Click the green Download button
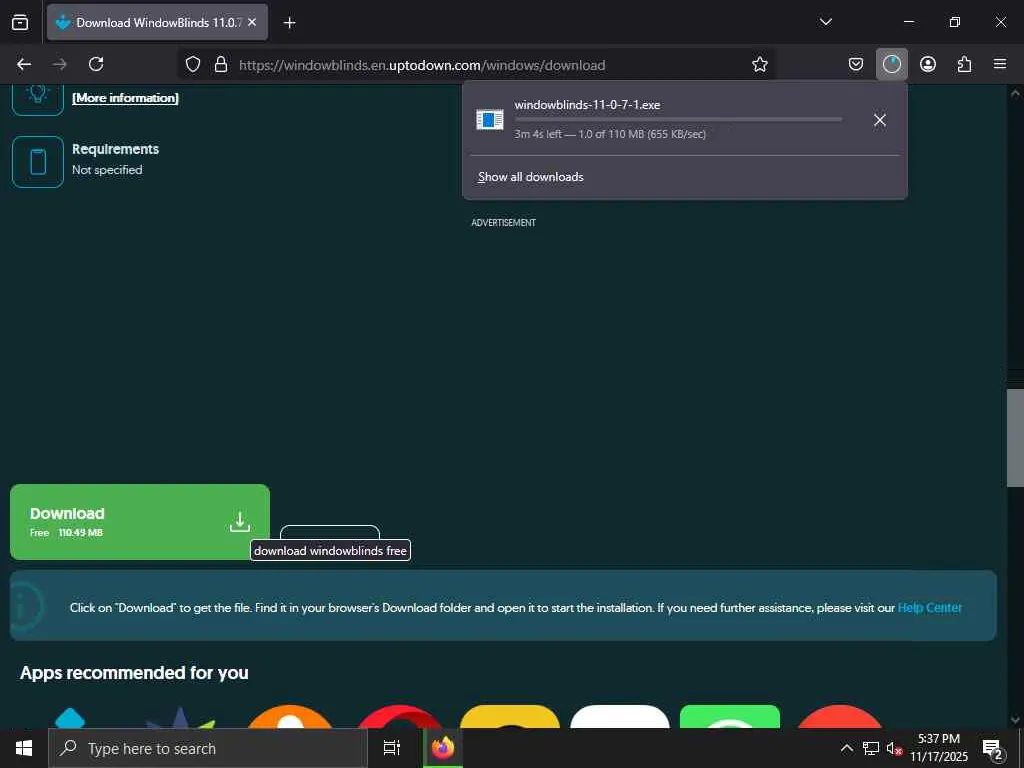 (140, 522)
